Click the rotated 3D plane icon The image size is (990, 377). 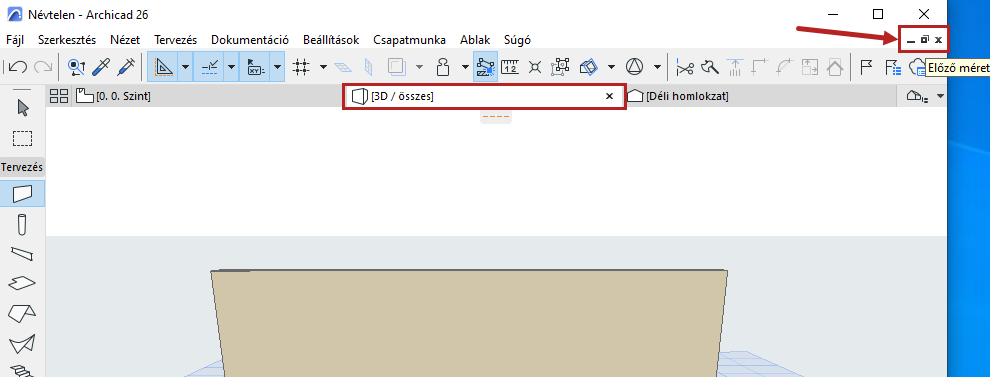588,66
